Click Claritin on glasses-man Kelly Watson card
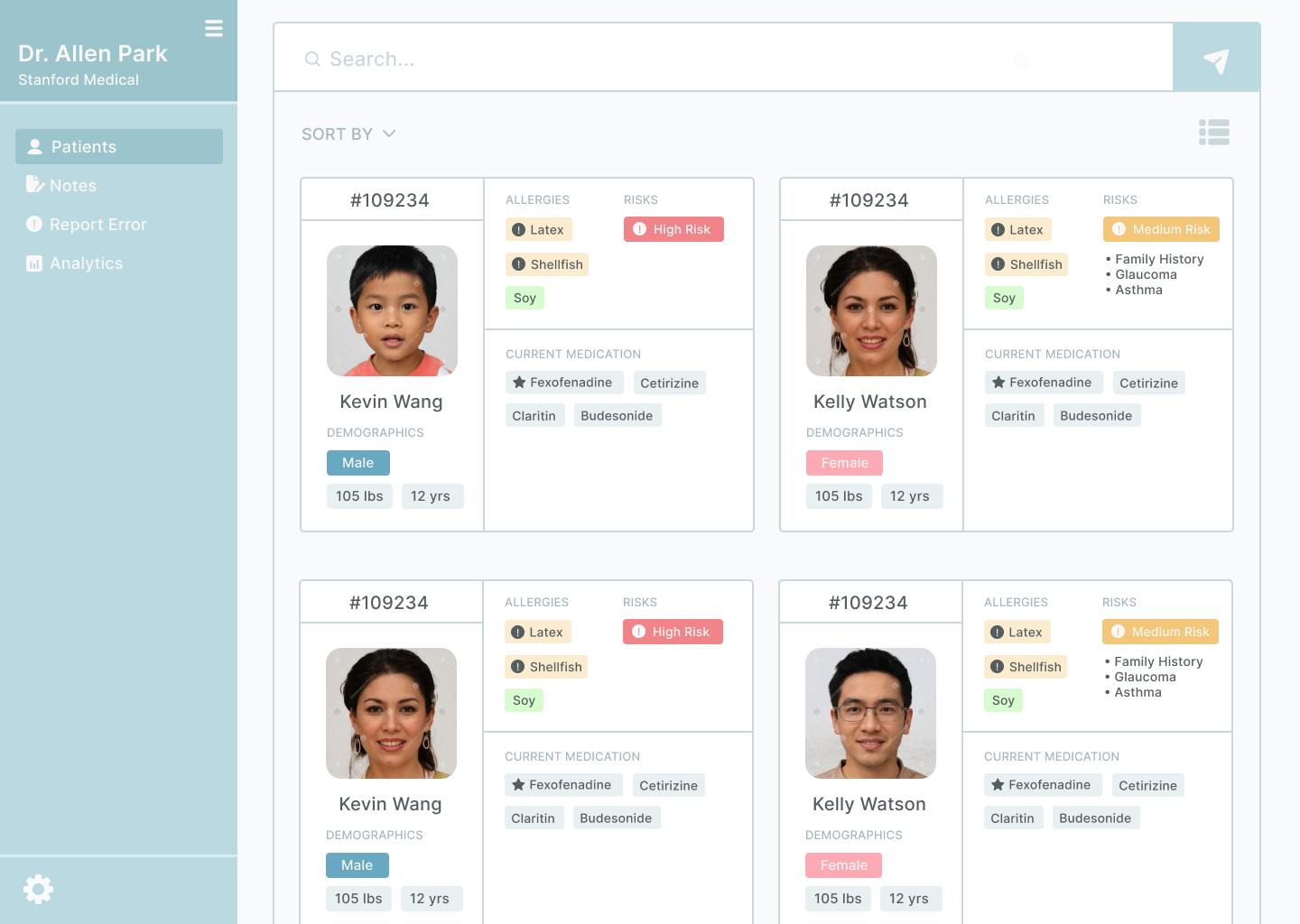 click(x=1013, y=818)
